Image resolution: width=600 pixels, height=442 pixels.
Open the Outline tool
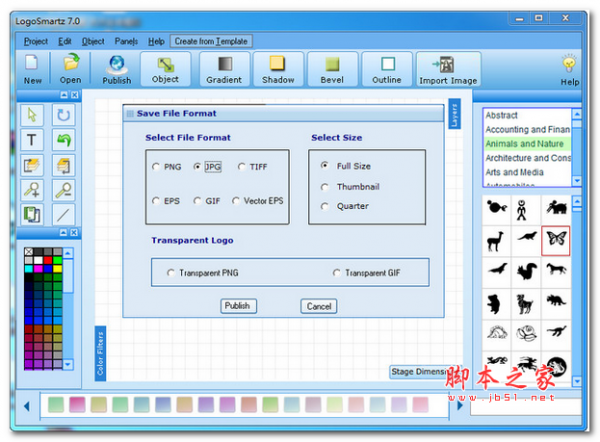point(387,69)
